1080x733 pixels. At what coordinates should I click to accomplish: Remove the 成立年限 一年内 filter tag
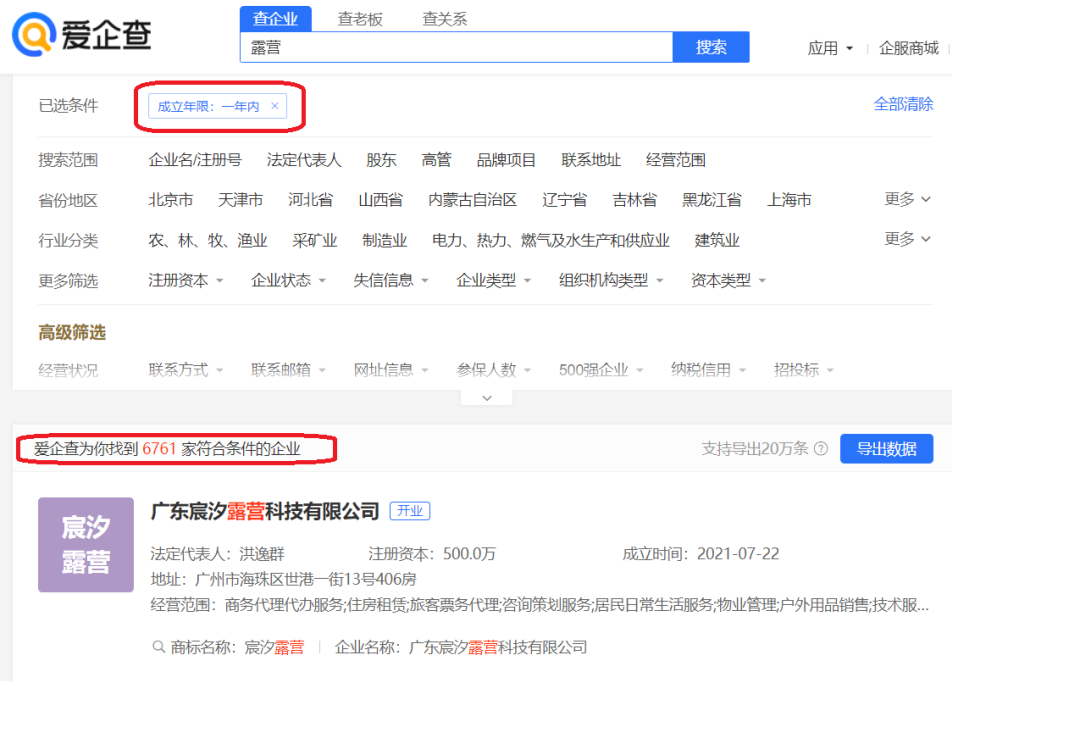point(275,106)
